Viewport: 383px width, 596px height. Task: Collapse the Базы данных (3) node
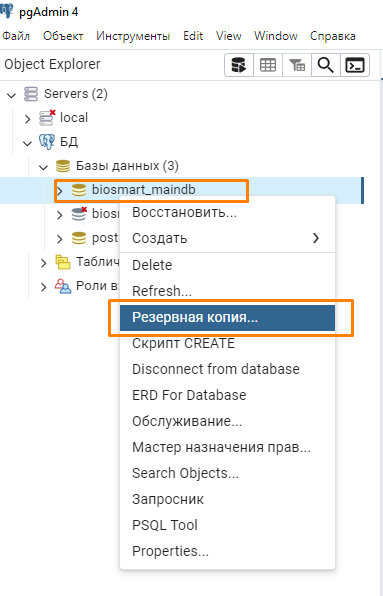44,167
